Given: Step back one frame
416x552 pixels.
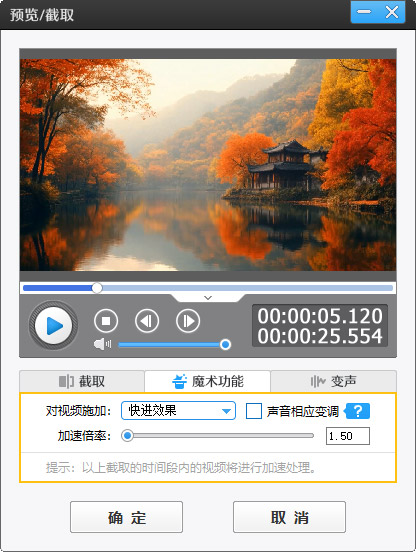Looking at the screenshot, I should point(147,321).
